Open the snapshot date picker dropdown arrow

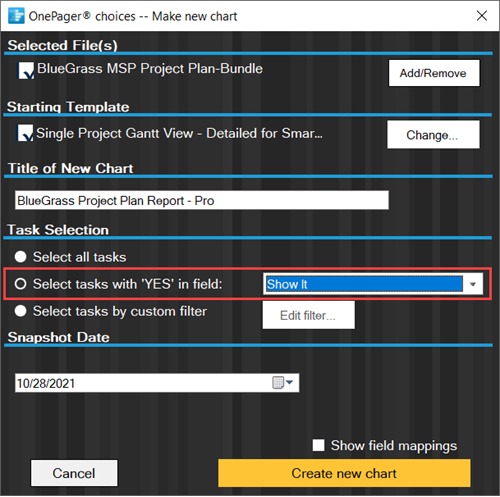coord(289,382)
